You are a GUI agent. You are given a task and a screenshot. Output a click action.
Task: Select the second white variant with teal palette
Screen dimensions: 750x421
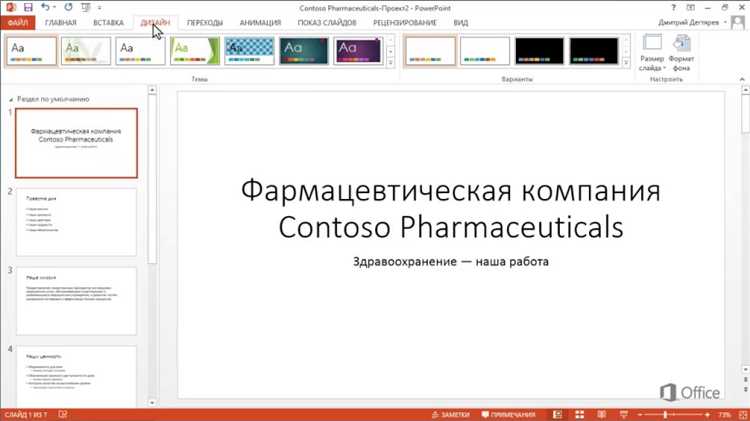[x=485, y=51]
